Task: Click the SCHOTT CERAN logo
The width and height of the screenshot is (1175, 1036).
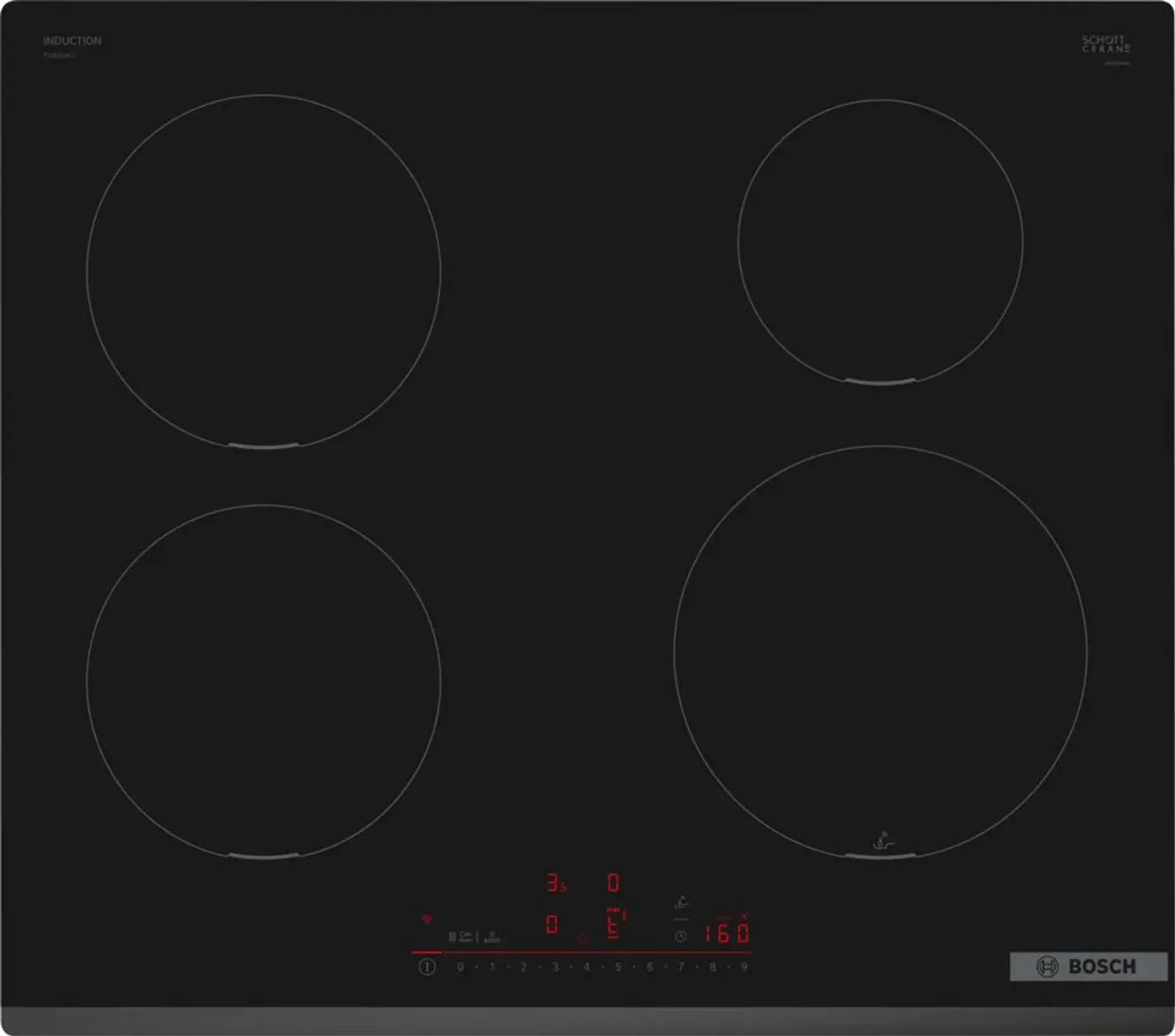Action: pos(1106,43)
